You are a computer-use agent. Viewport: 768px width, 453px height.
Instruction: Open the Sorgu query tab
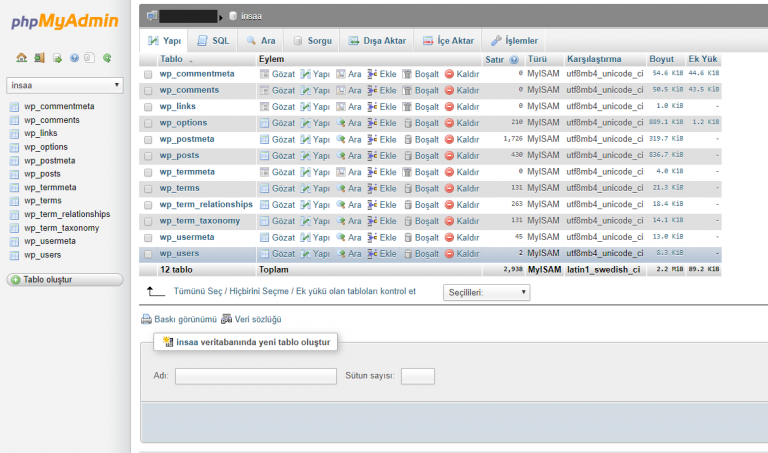(312, 41)
